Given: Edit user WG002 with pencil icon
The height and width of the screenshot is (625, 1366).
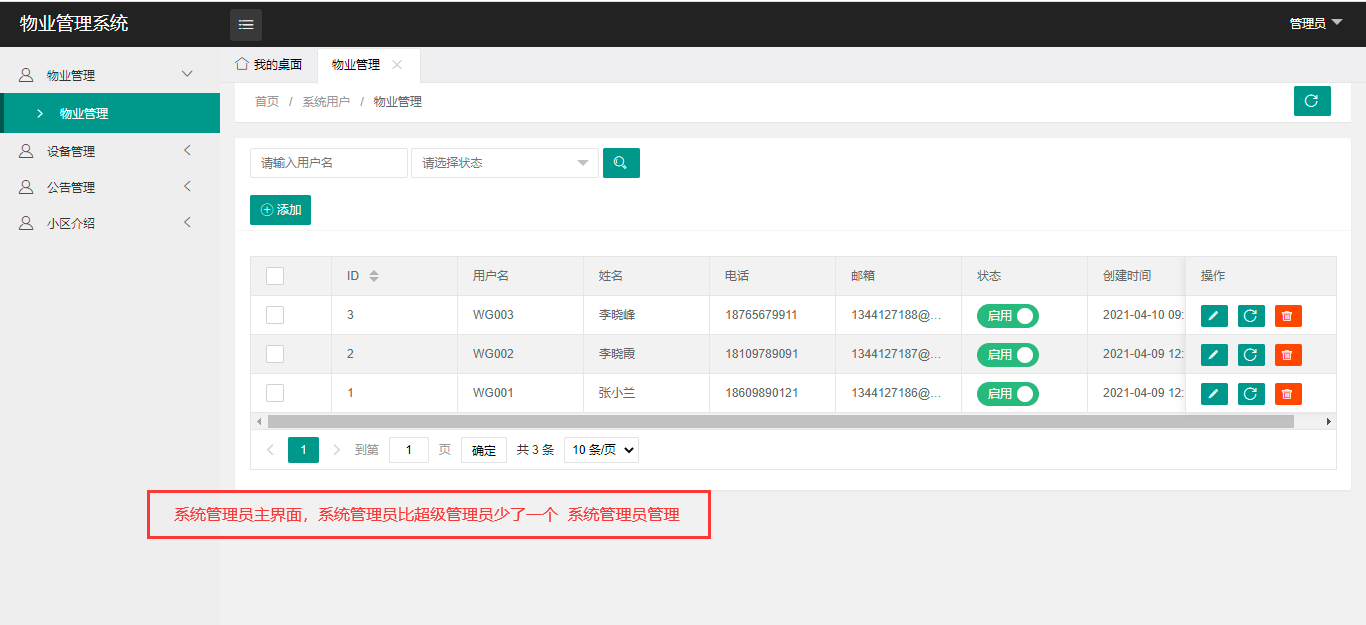Looking at the screenshot, I should (x=1214, y=355).
